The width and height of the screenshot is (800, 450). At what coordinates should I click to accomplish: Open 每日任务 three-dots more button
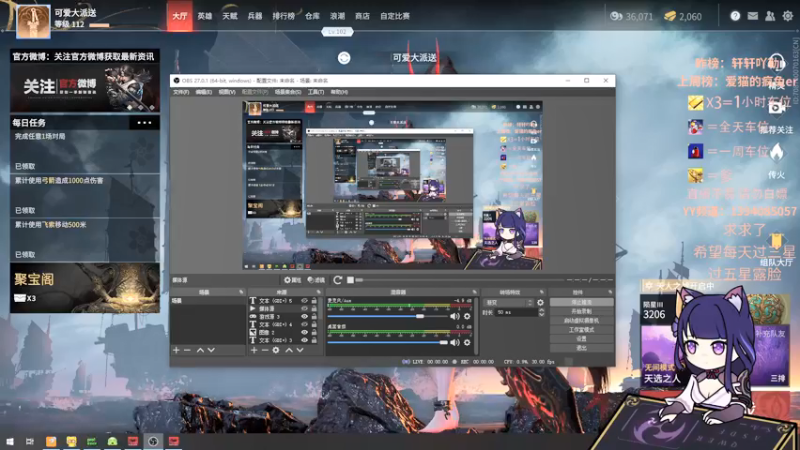(144, 123)
